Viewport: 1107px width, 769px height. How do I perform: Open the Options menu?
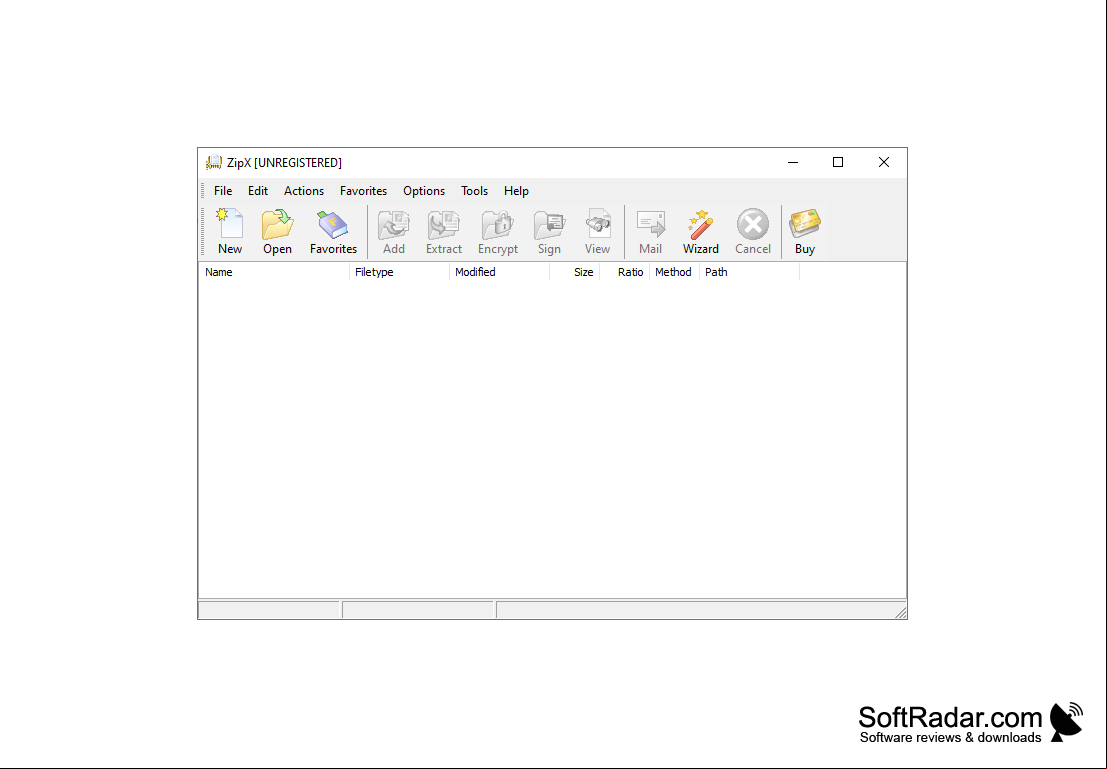(x=424, y=191)
